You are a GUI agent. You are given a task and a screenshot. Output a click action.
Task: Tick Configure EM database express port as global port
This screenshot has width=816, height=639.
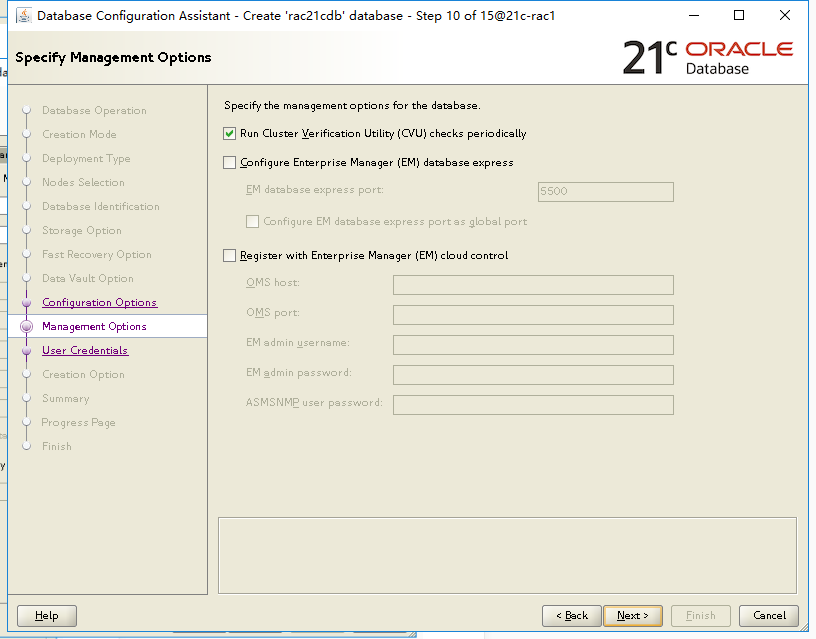(x=252, y=222)
